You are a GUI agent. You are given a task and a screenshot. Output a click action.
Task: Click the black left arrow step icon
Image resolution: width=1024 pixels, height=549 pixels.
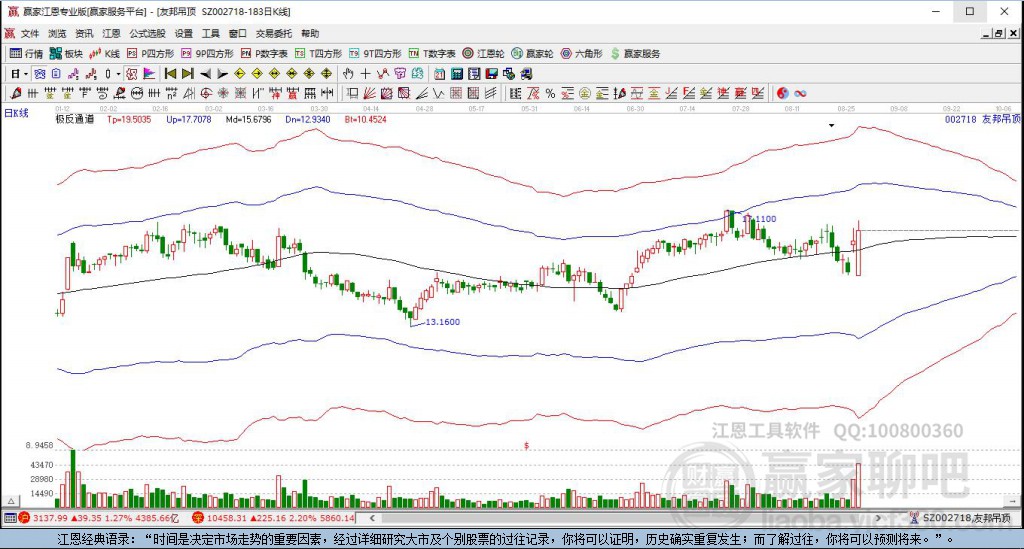click(205, 74)
